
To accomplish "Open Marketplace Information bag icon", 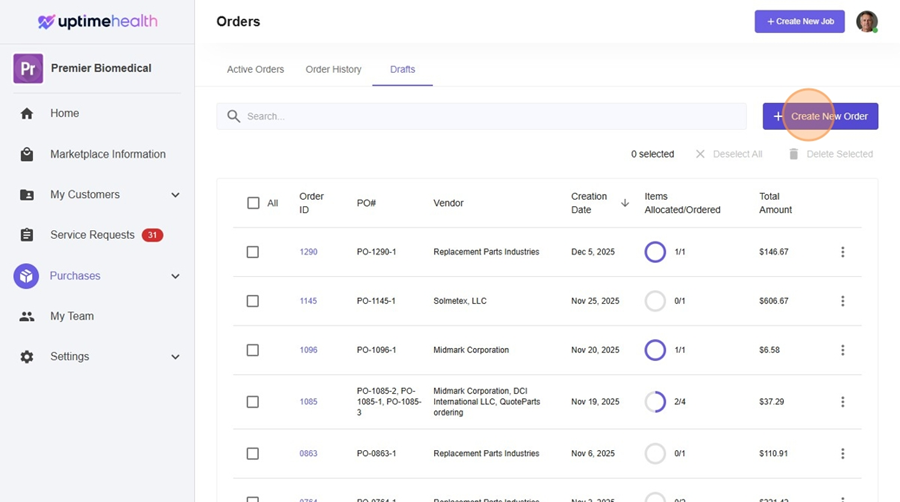I will coord(27,154).
